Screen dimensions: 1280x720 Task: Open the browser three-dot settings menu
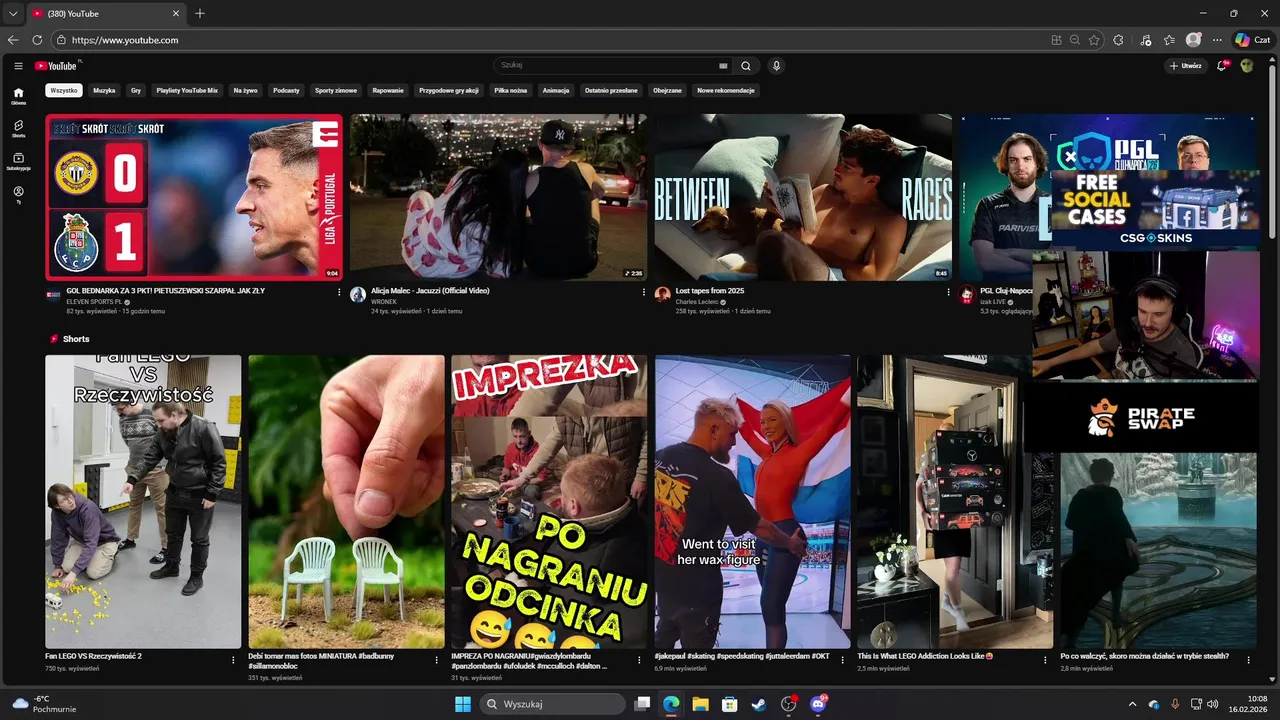pyautogui.click(x=1217, y=40)
